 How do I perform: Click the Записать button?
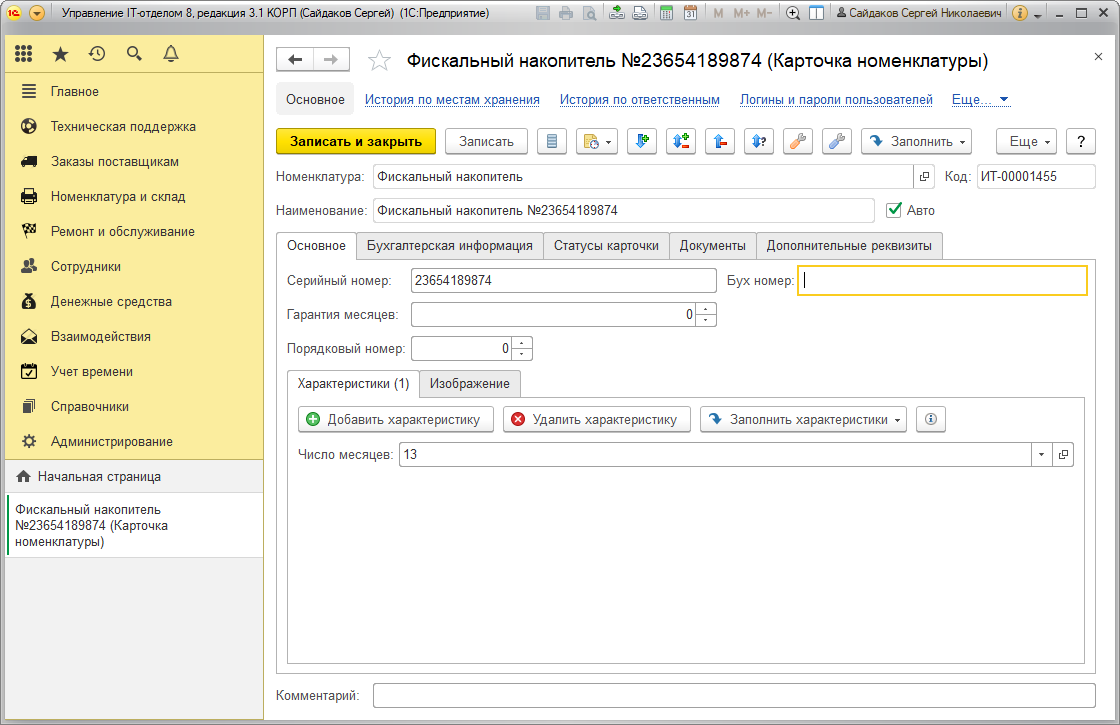click(486, 141)
